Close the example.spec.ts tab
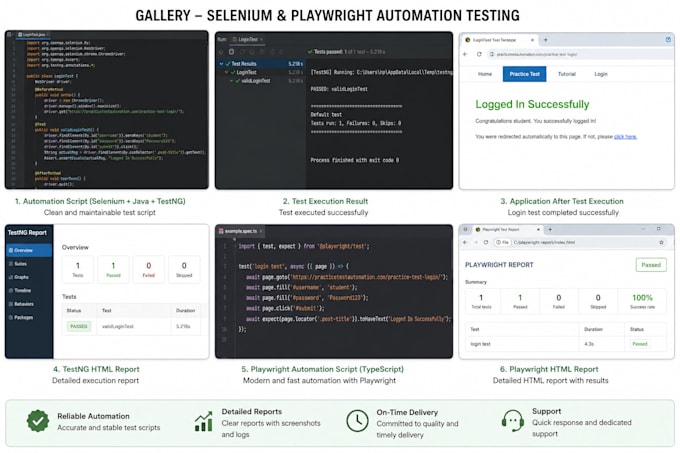 (x=261, y=231)
